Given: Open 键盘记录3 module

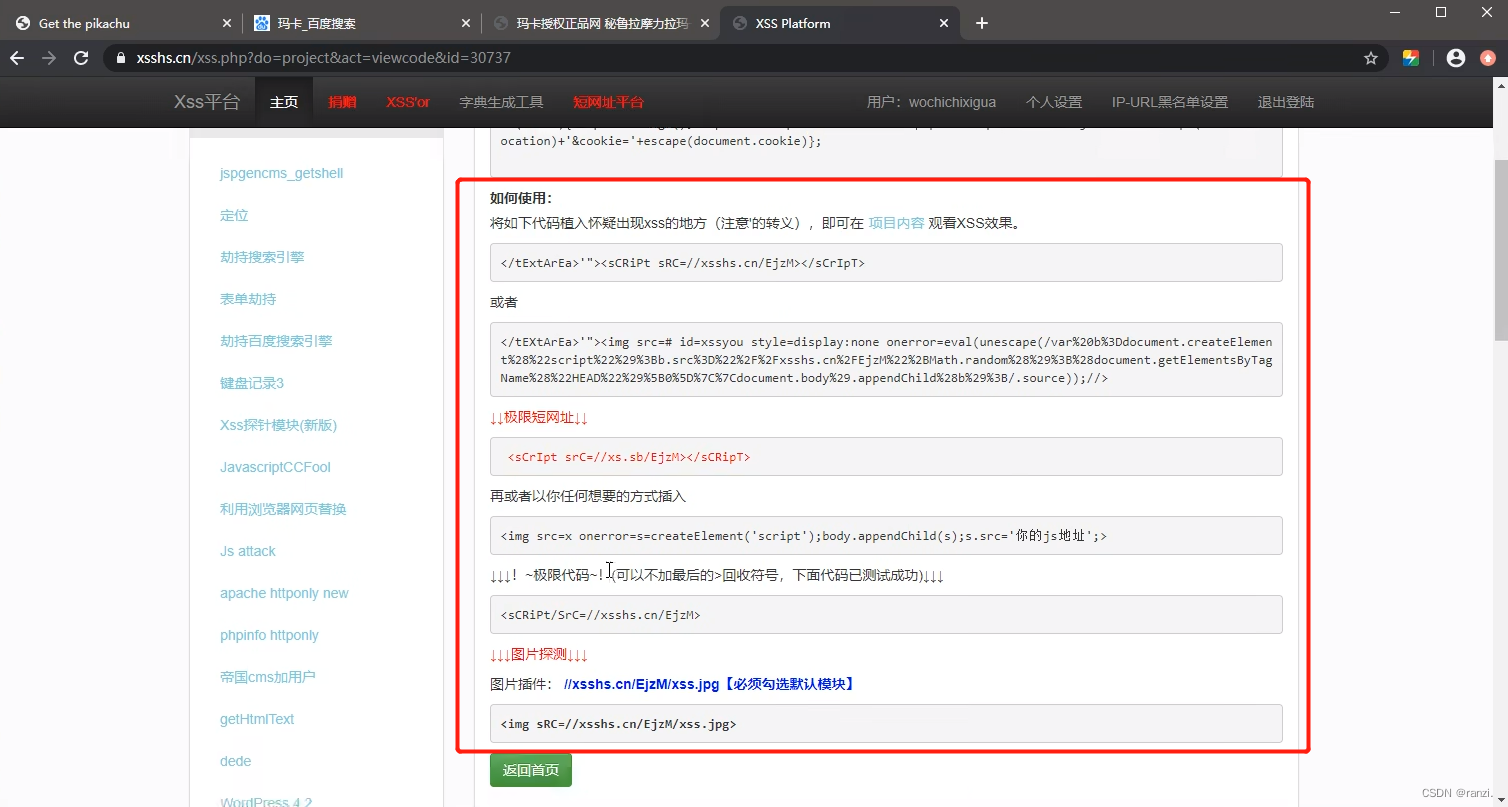Looking at the screenshot, I should [x=252, y=383].
